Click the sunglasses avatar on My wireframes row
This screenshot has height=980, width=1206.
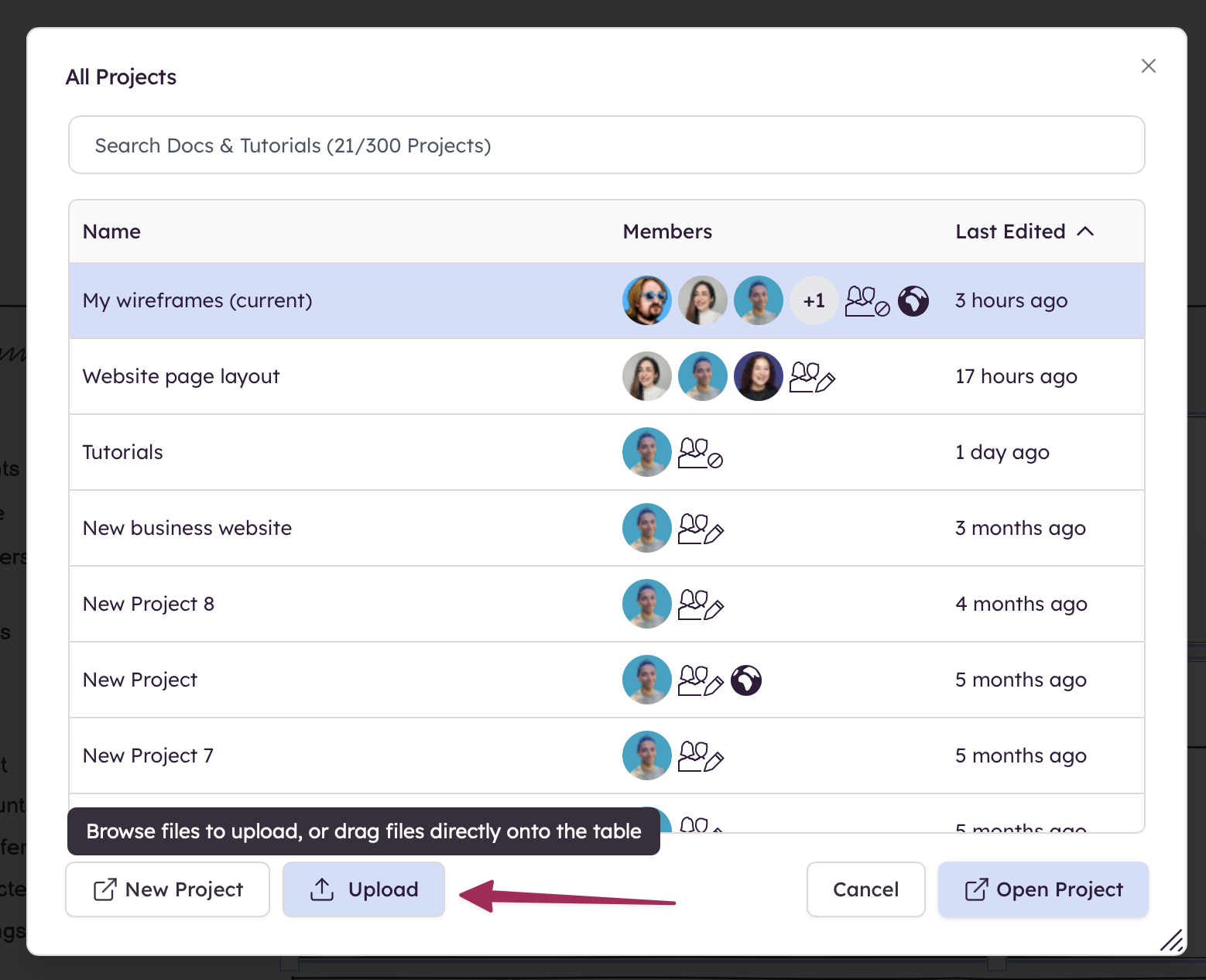coord(646,300)
